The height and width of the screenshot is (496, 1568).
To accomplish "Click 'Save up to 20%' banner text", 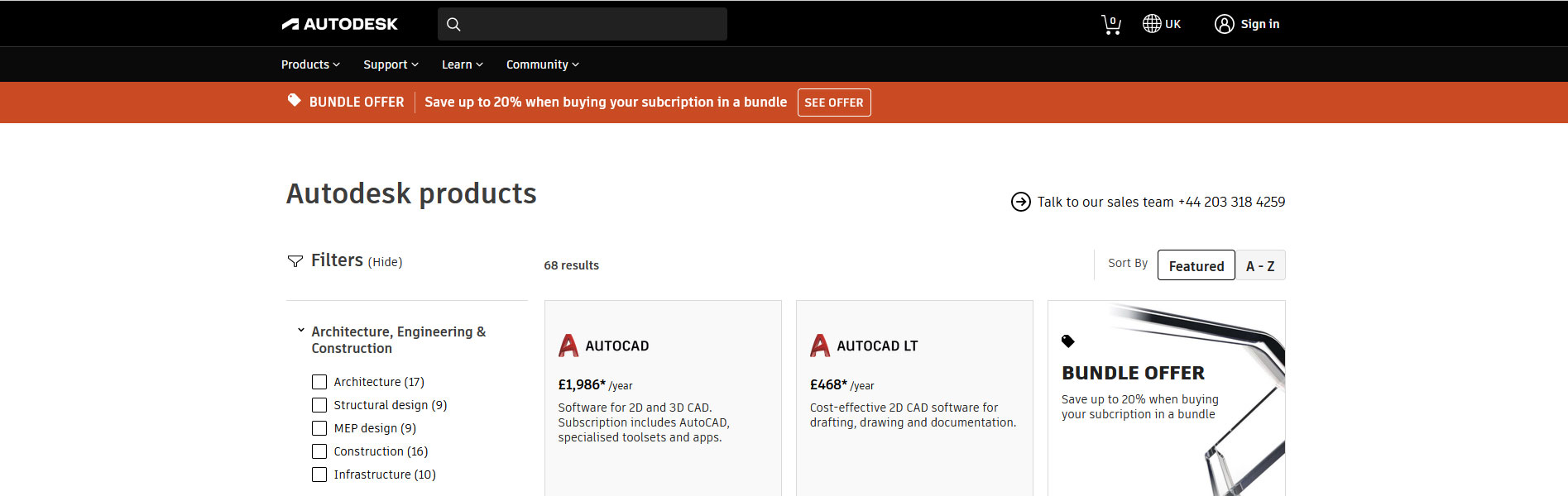I will point(606,102).
